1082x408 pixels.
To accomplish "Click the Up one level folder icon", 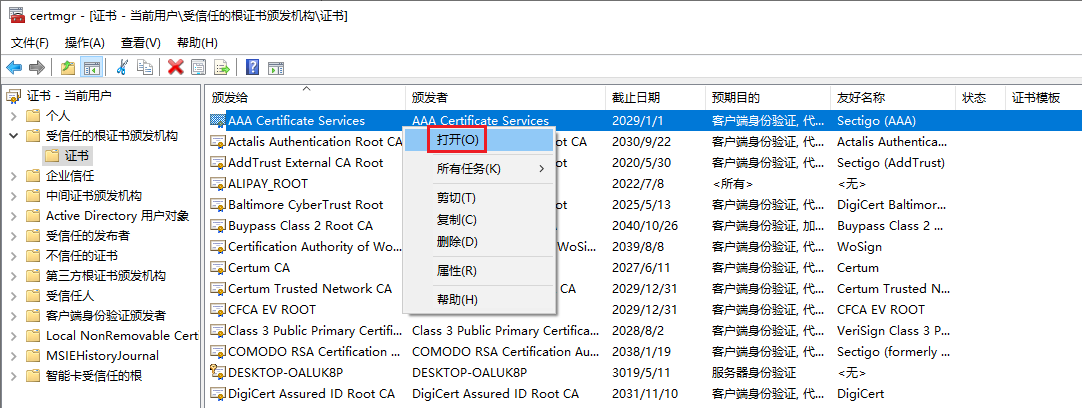I will (x=67, y=67).
